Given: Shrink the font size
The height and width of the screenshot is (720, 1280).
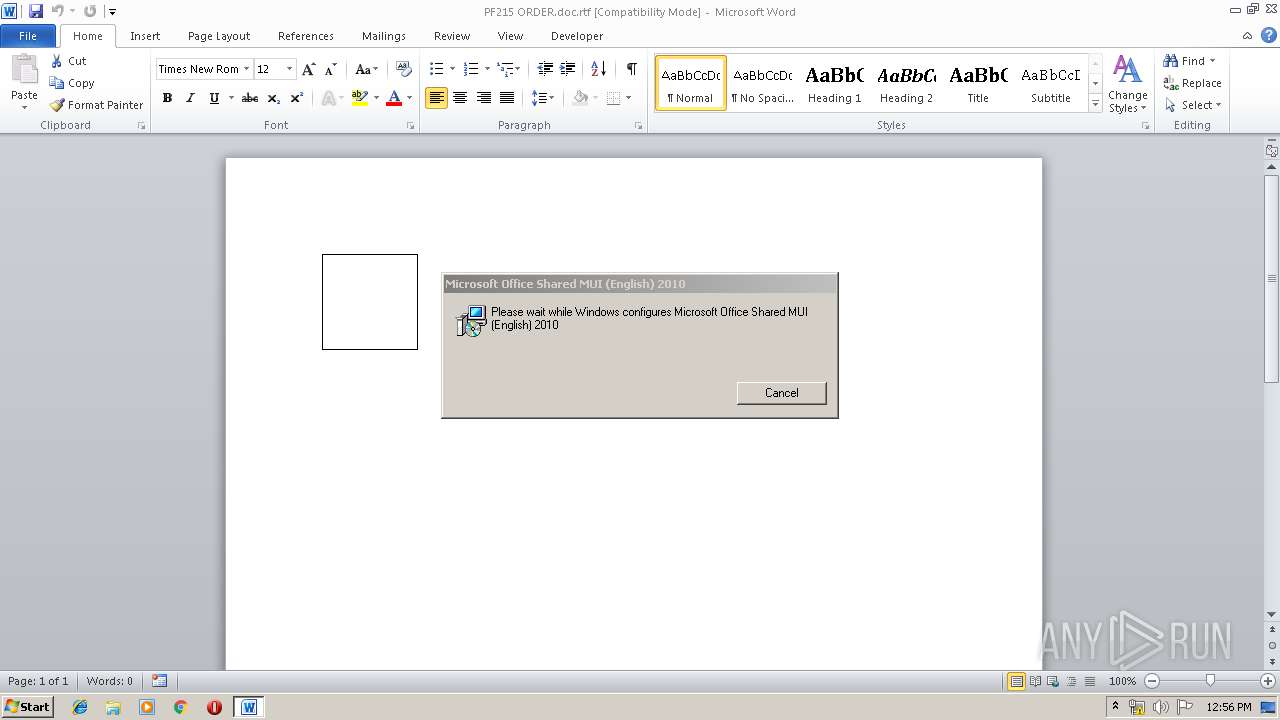Looking at the screenshot, I should click(x=330, y=69).
